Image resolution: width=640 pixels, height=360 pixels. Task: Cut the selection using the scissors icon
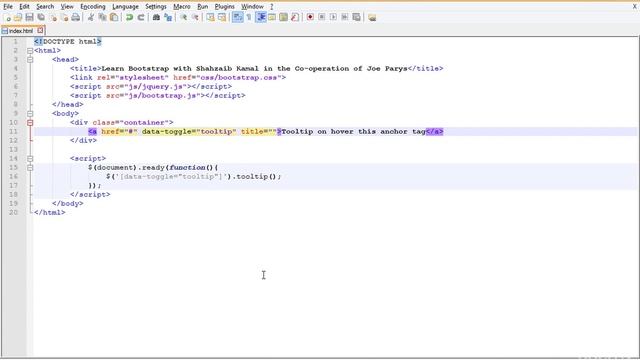(91, 18)
